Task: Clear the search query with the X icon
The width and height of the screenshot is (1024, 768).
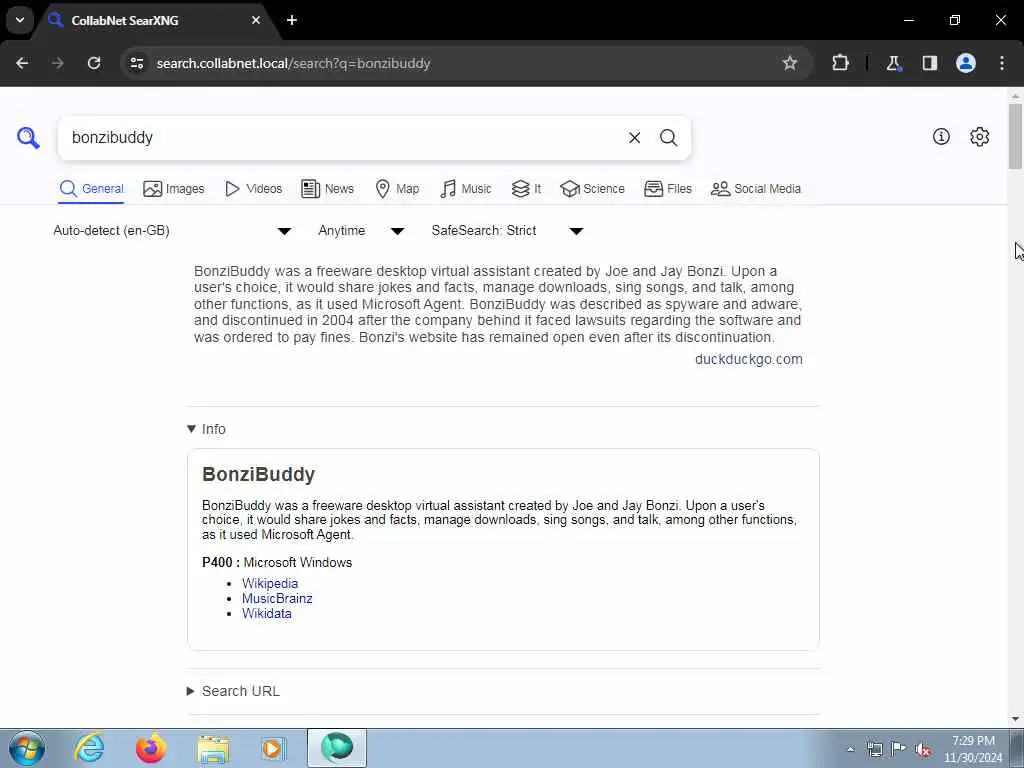Action: (634, 138)
